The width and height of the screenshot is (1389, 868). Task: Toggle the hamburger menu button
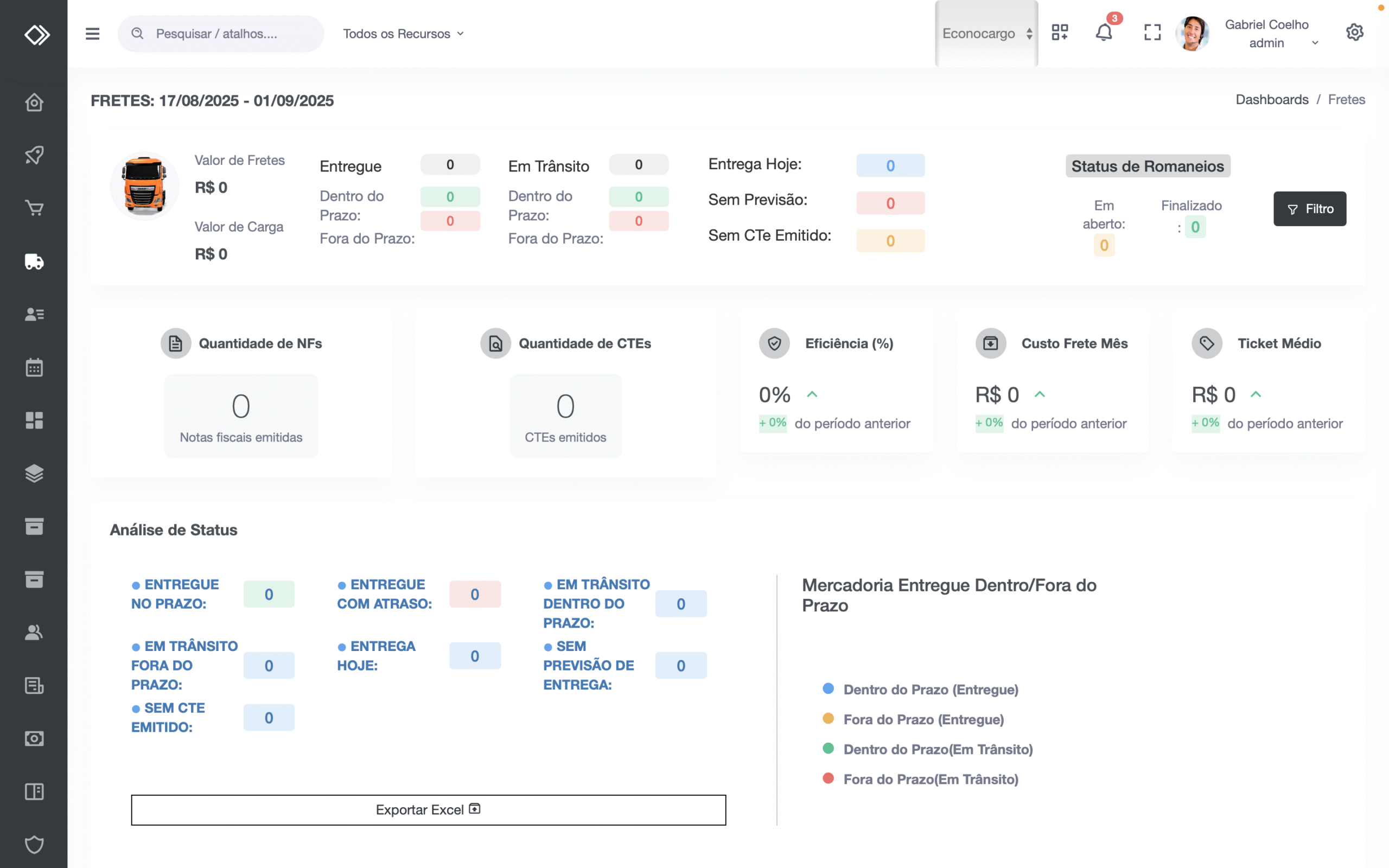pyautogui.click(x=92, y=34)
